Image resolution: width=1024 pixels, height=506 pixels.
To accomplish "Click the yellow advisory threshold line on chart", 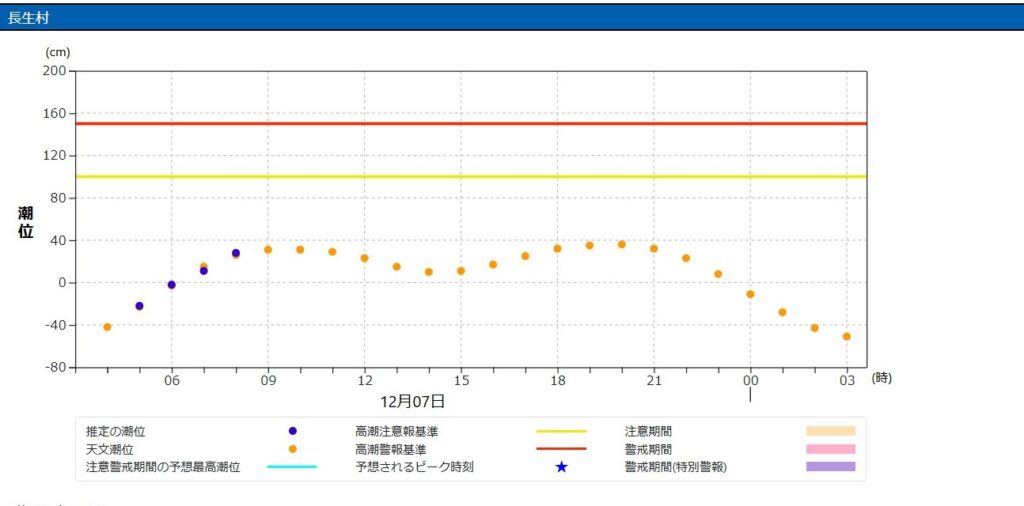I will 471,176.
